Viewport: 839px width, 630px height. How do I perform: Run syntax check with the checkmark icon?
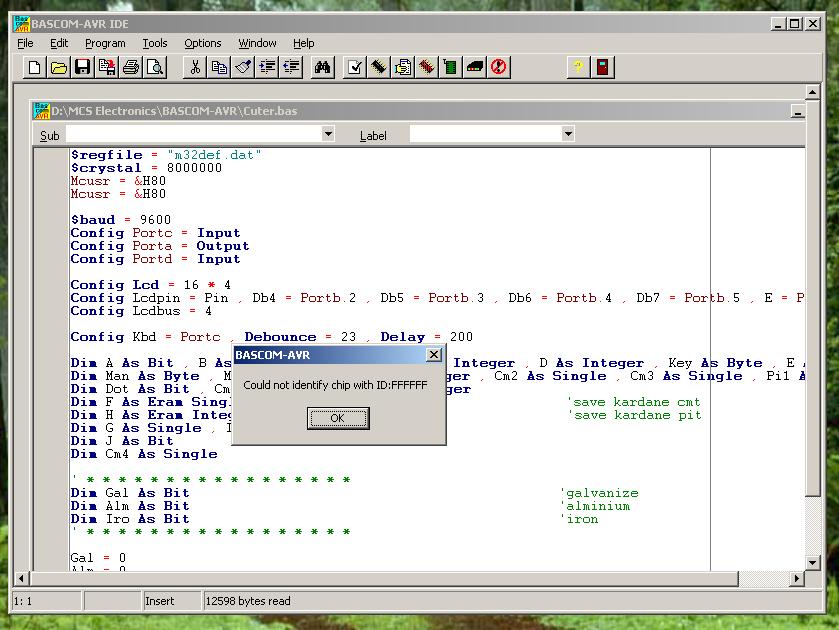pos(354,67)
